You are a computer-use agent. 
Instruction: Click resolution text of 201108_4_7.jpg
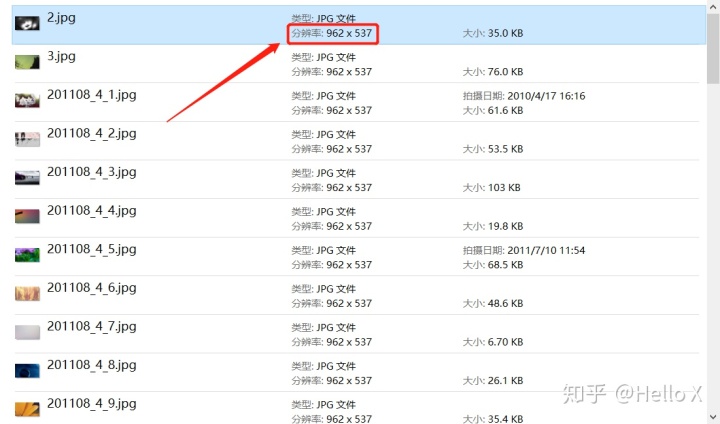[332, 342]
